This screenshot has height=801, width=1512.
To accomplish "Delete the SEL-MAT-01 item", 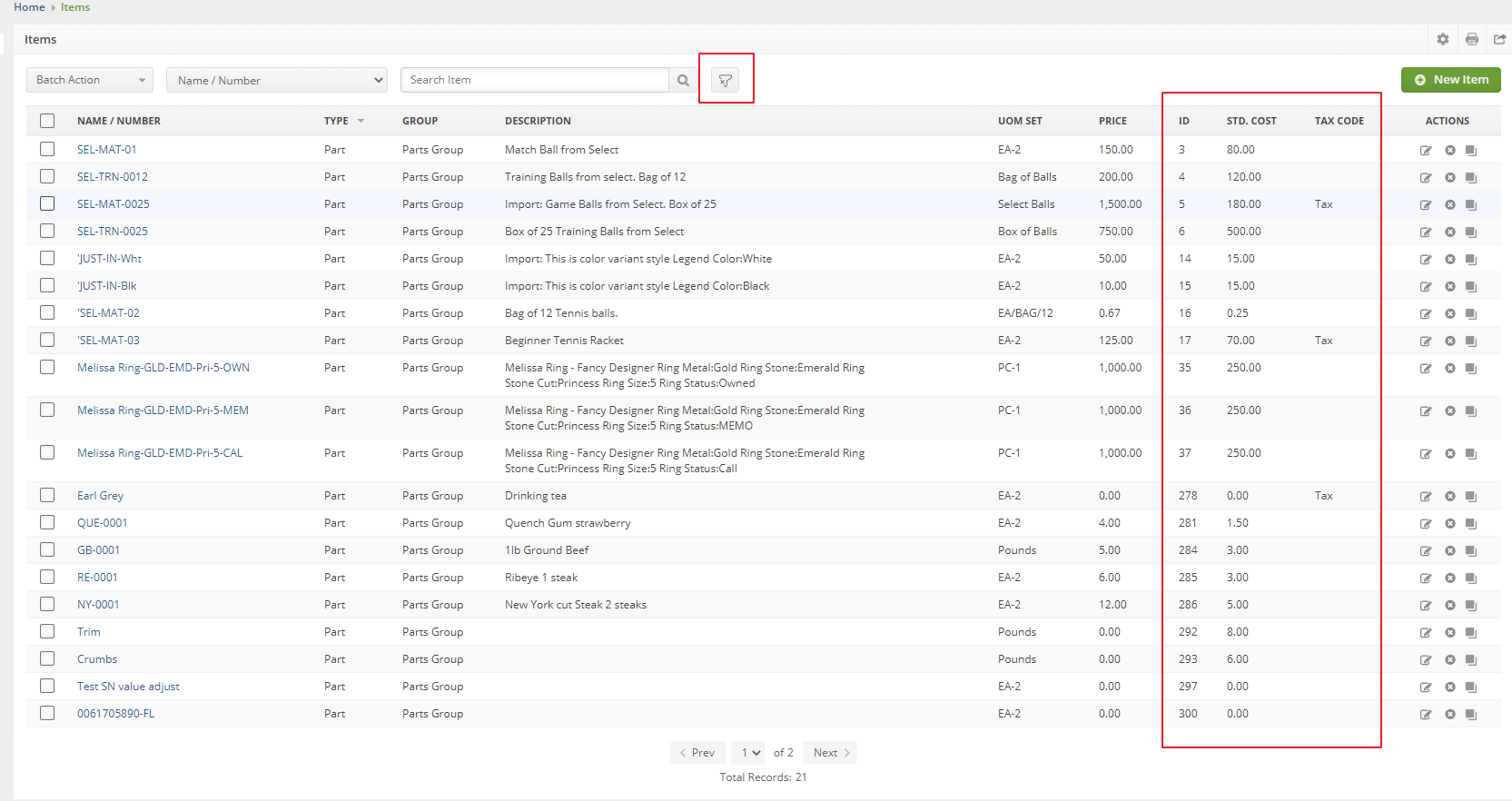I will tap(1450, 151).
